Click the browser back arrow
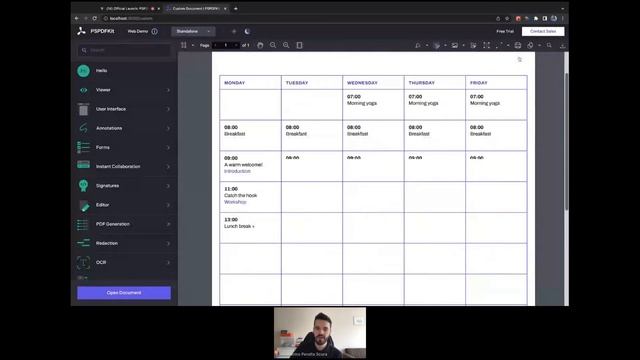640x360 pixels. click(x=77, y=18)
